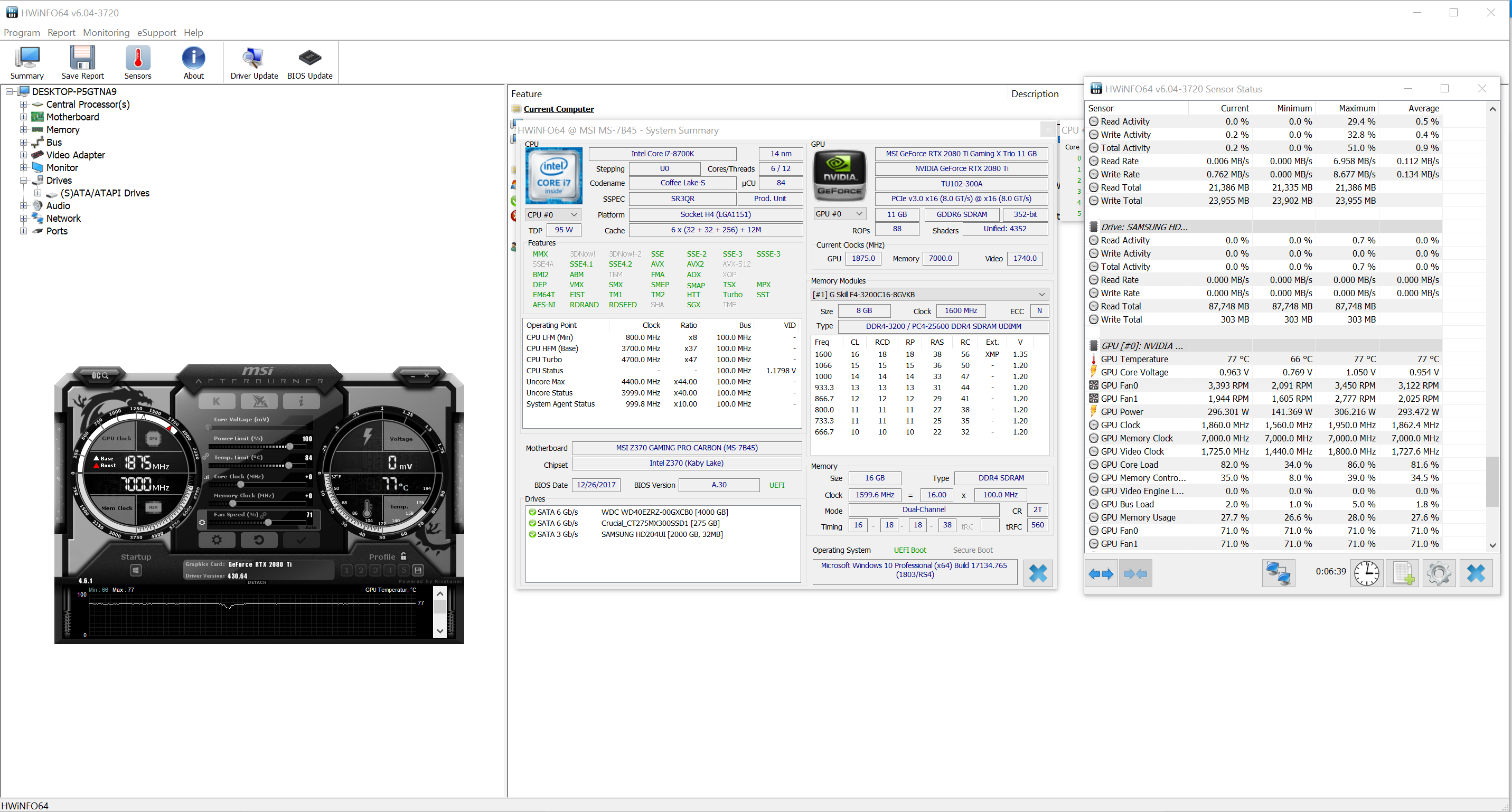Open the GPU #0 selector dropdown
Screen dimensions: 1512x812
[840, 214]
